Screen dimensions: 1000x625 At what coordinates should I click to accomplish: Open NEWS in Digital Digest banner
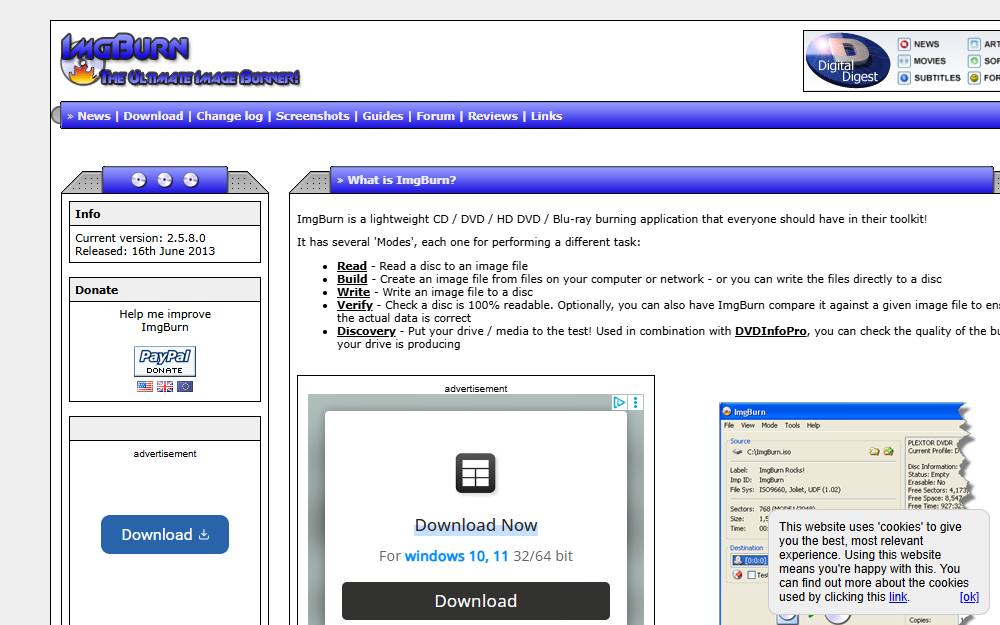point(926,44)
